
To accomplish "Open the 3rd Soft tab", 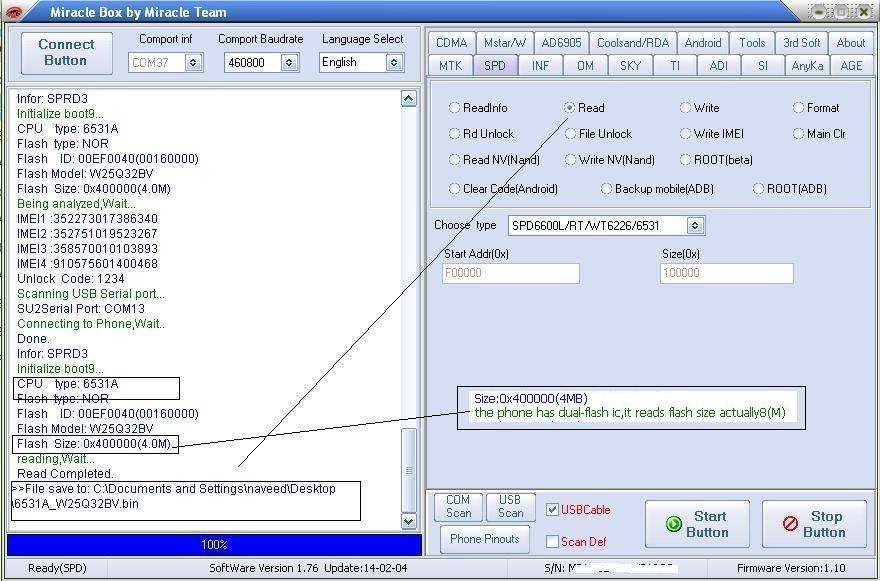I will (x=801, y=43).
